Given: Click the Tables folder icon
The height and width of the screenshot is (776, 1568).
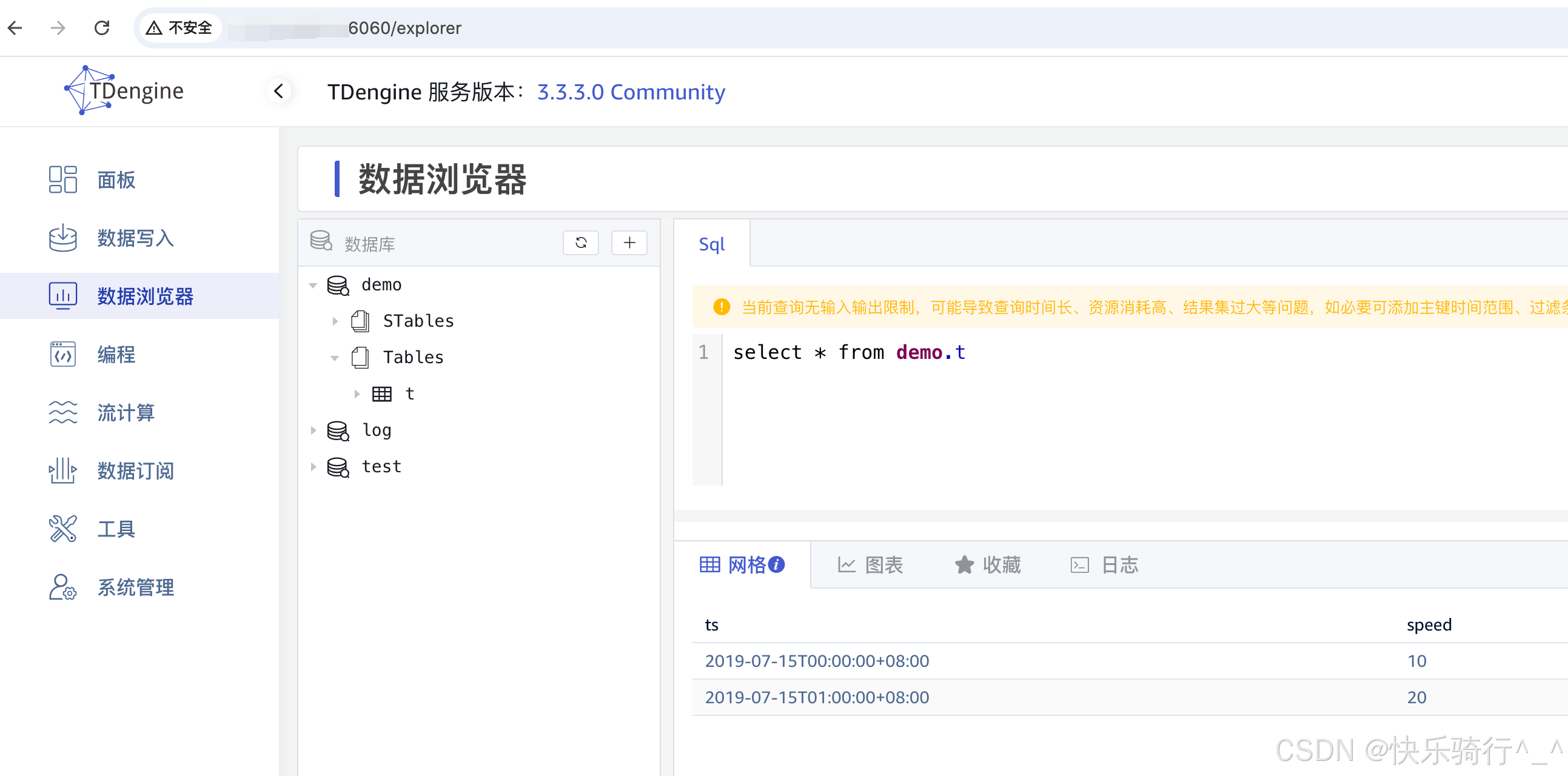Looking at the screenshot, I should tap(360, 357).
